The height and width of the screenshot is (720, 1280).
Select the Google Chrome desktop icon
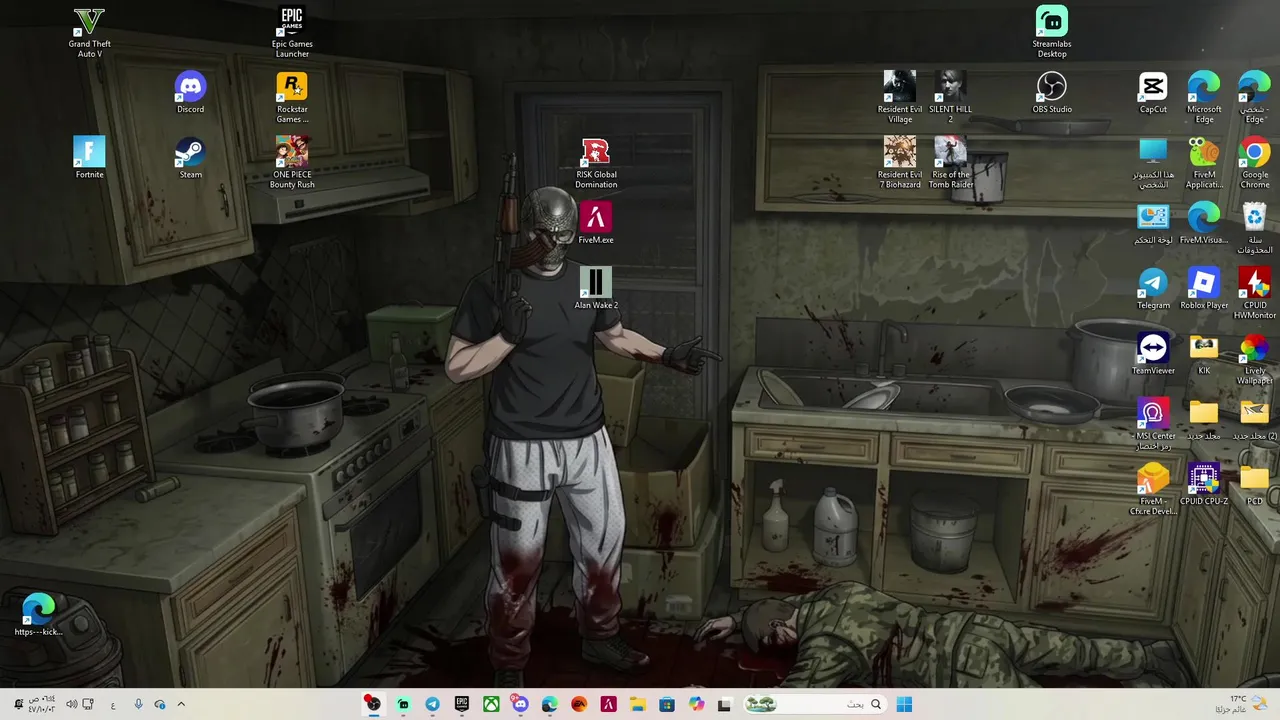(x=1255, y=162)
